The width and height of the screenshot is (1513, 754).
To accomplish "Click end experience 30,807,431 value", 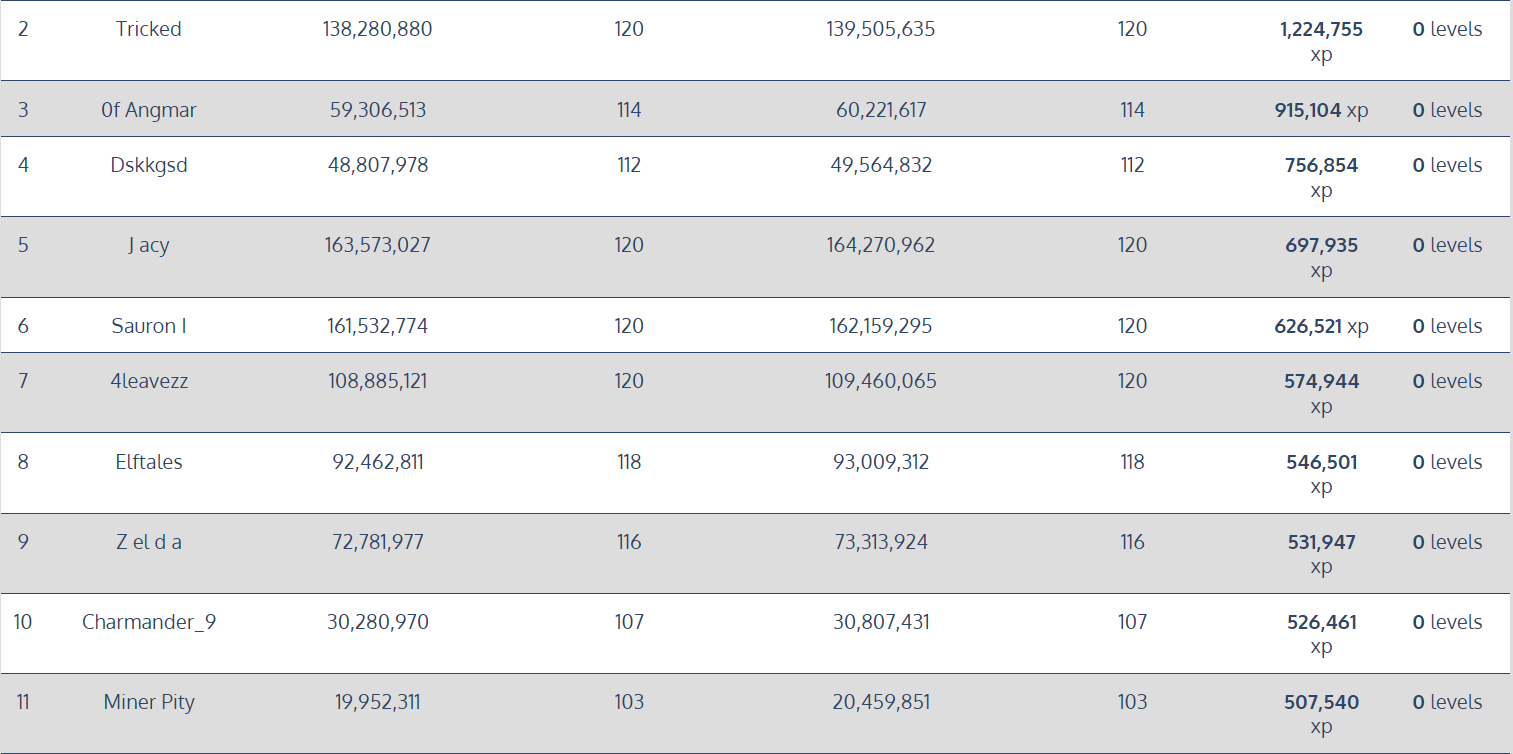I will tap(881, 622).
